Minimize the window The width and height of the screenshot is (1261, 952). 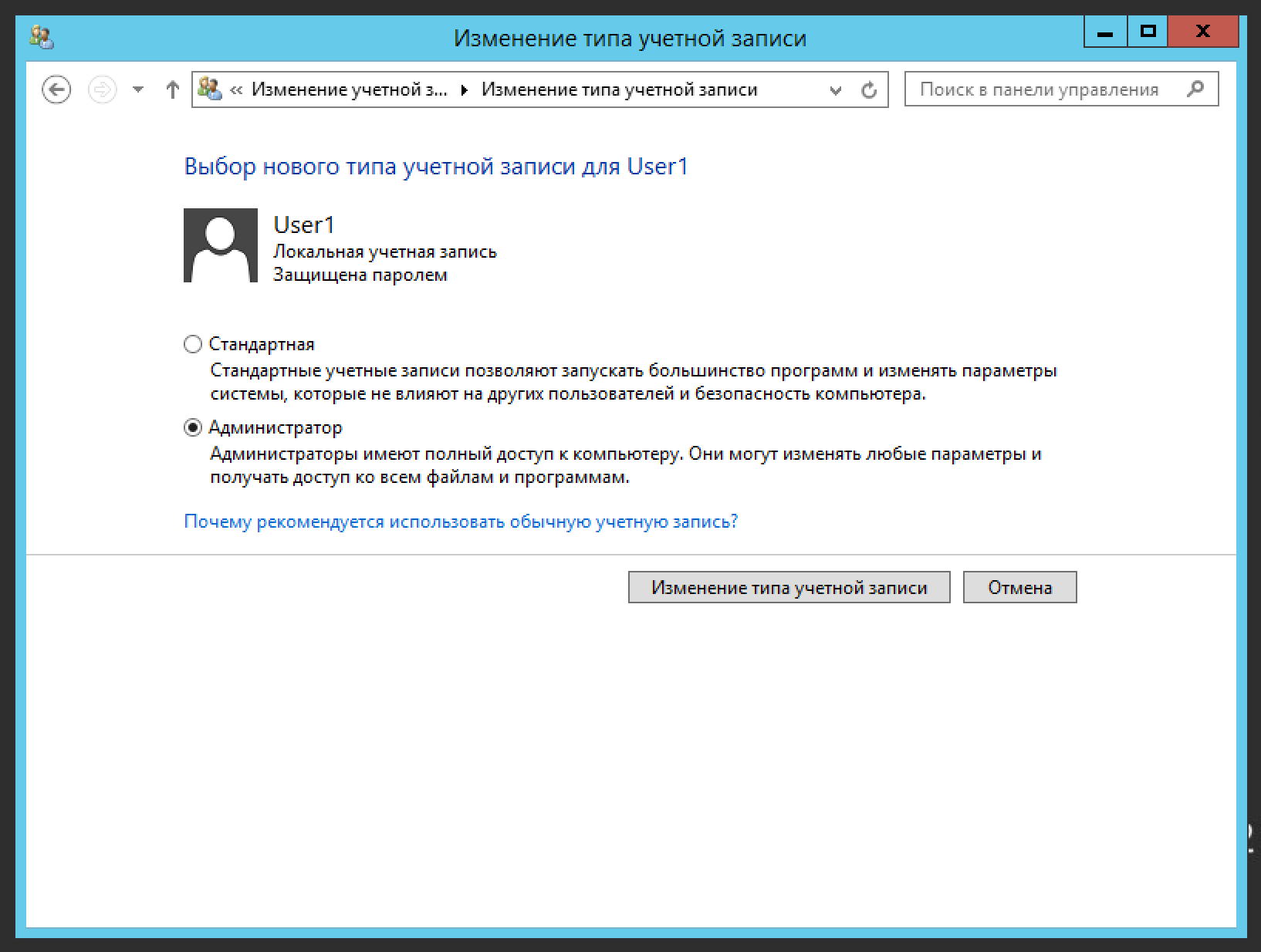[1106, 33]
